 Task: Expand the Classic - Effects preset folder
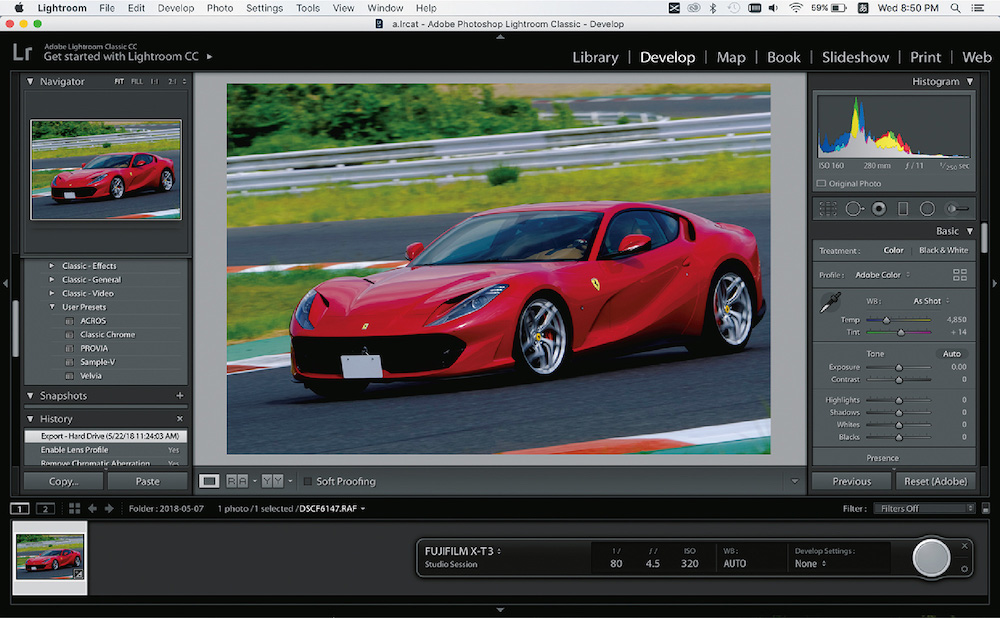click(52, 266)
